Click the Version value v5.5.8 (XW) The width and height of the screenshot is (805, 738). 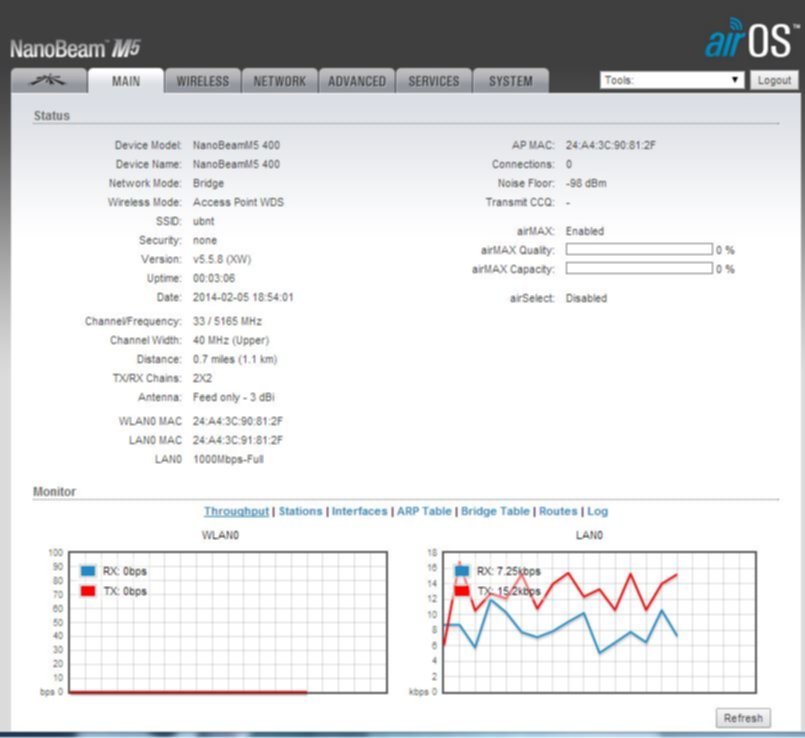pyautogui.click(x=222, y=259)
